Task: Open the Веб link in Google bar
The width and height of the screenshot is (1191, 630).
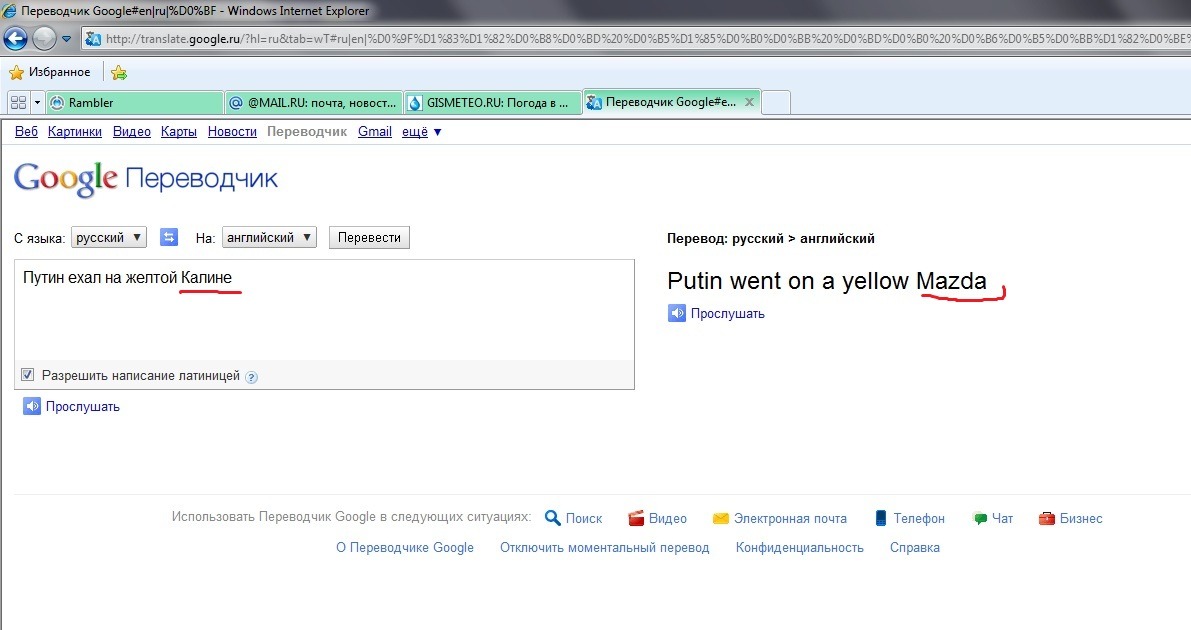Action: (26, 131)
